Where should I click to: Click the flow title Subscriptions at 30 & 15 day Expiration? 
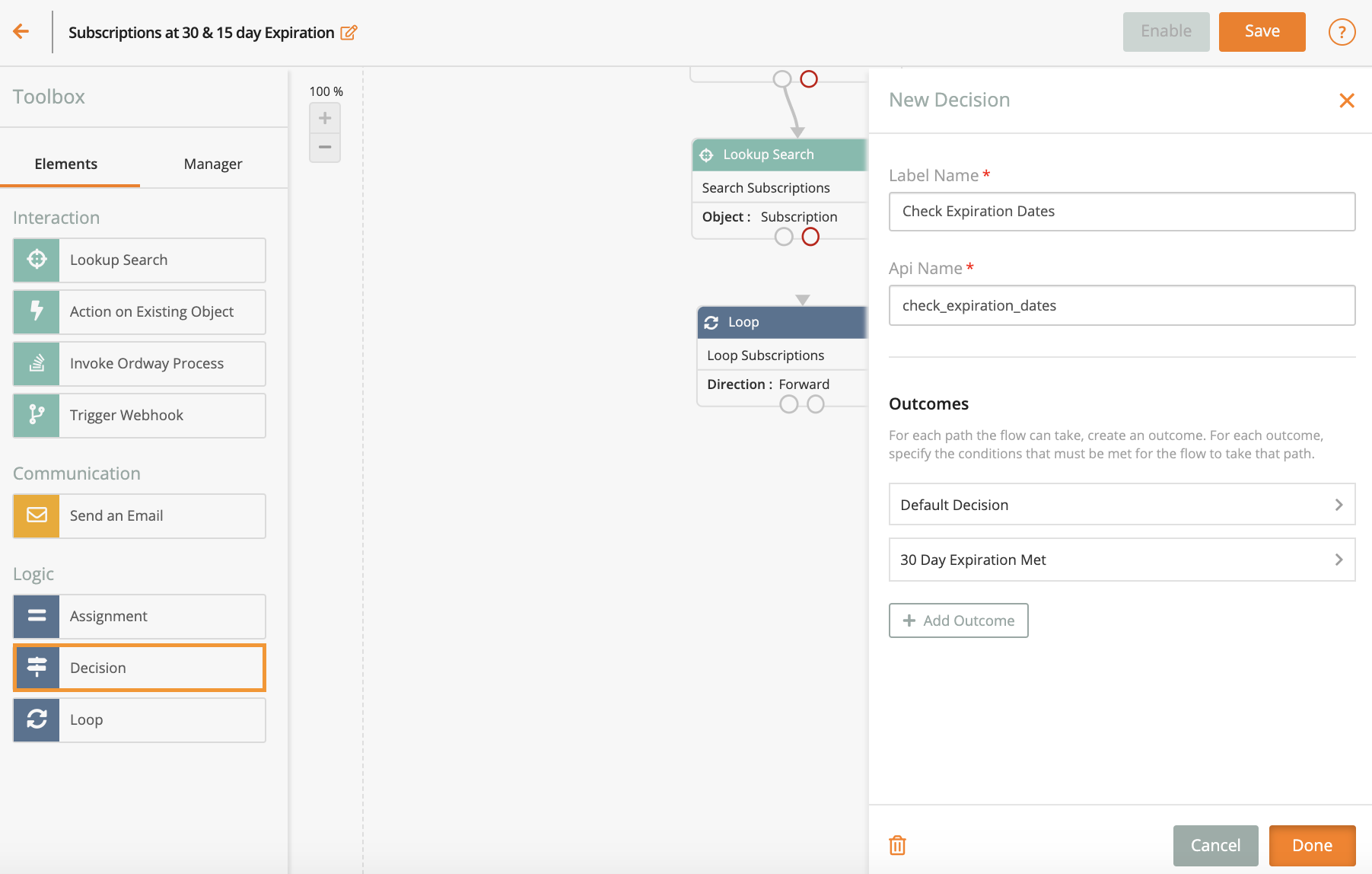202,33
